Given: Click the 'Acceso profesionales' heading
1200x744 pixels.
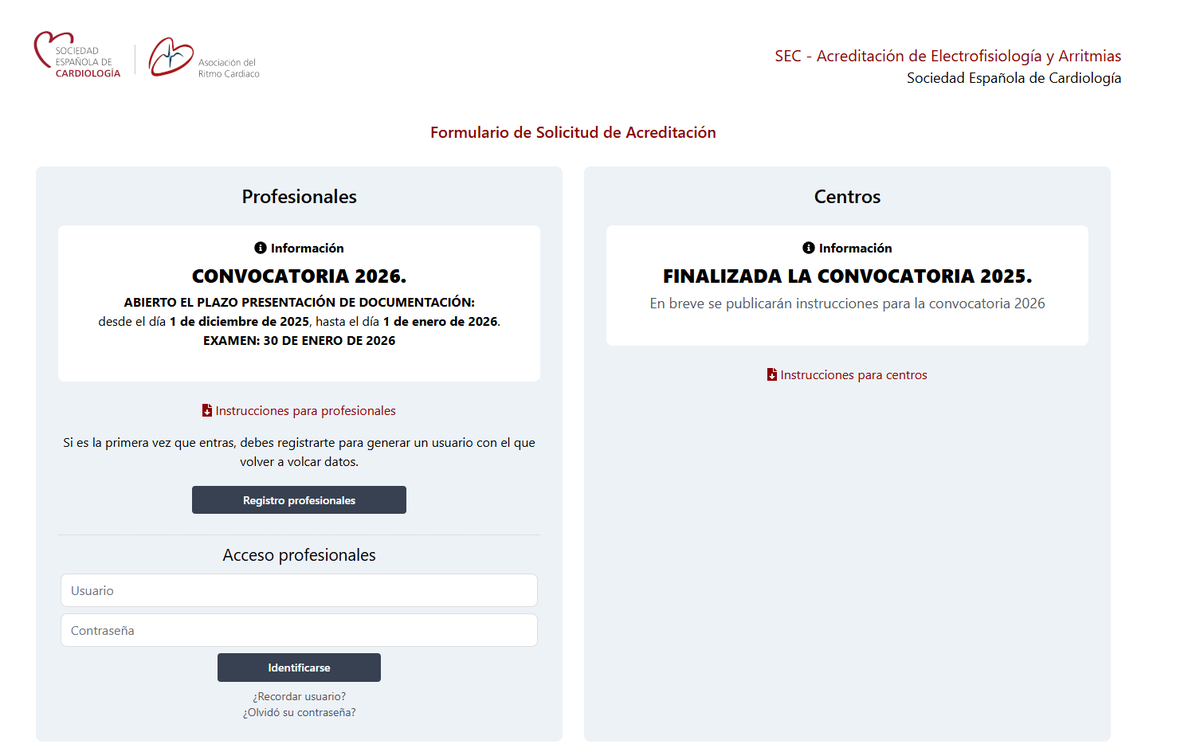Looking at the screenshot, I should click(x=299, y=555).
